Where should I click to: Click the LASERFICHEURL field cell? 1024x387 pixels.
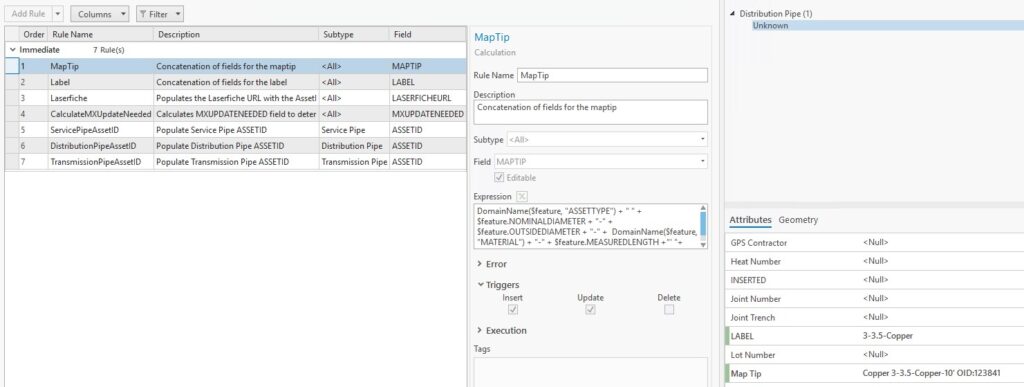(428, 98)
